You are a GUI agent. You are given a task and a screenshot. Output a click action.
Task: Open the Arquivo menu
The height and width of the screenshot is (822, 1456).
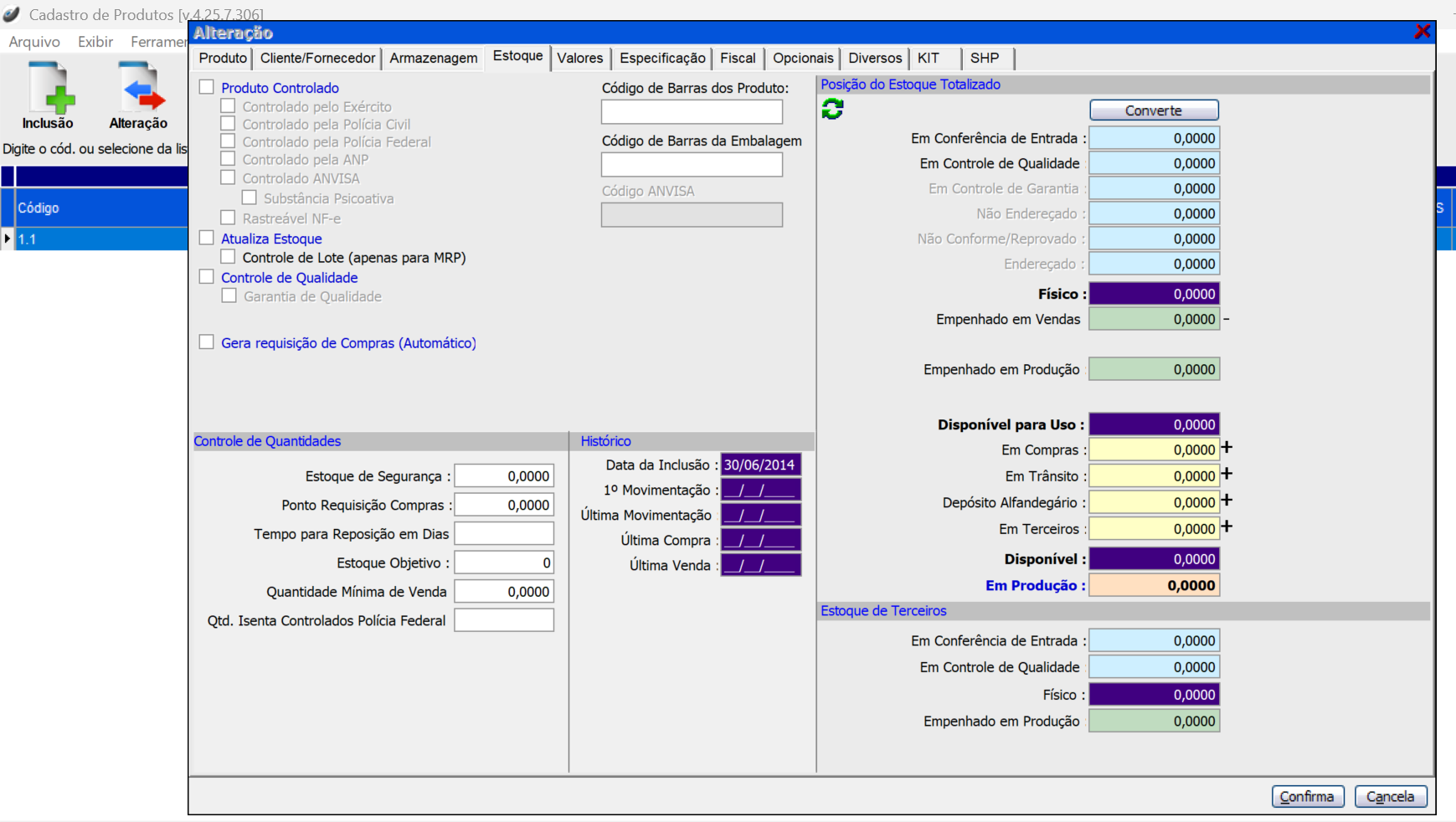(34, 41)
